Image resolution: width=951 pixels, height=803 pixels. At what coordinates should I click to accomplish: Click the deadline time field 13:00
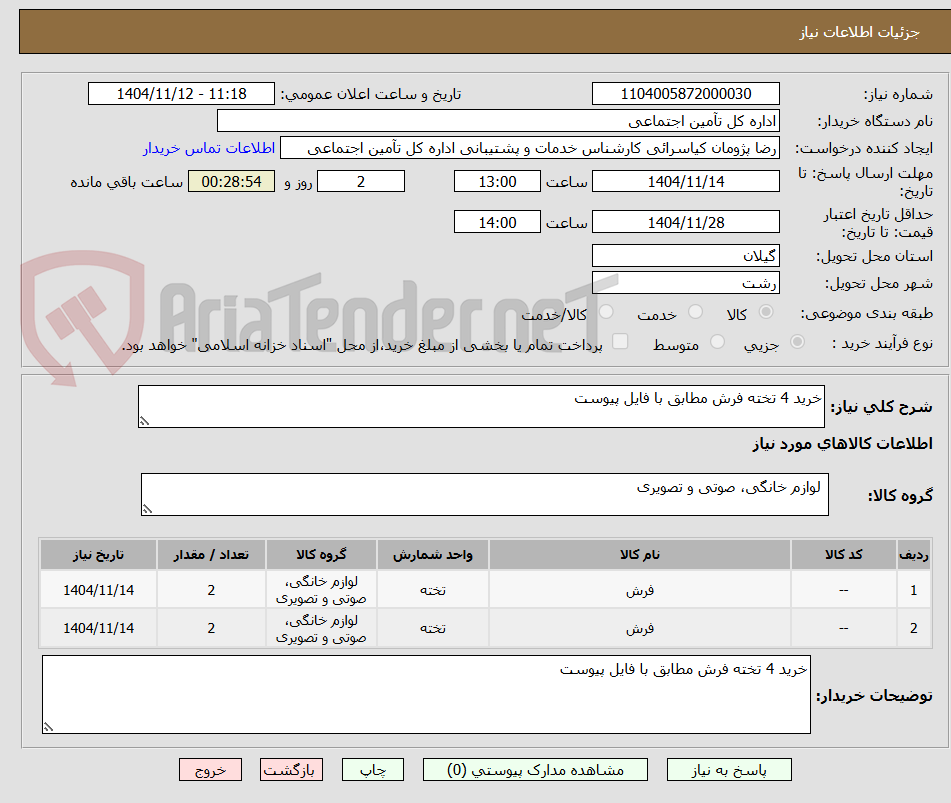497,181
